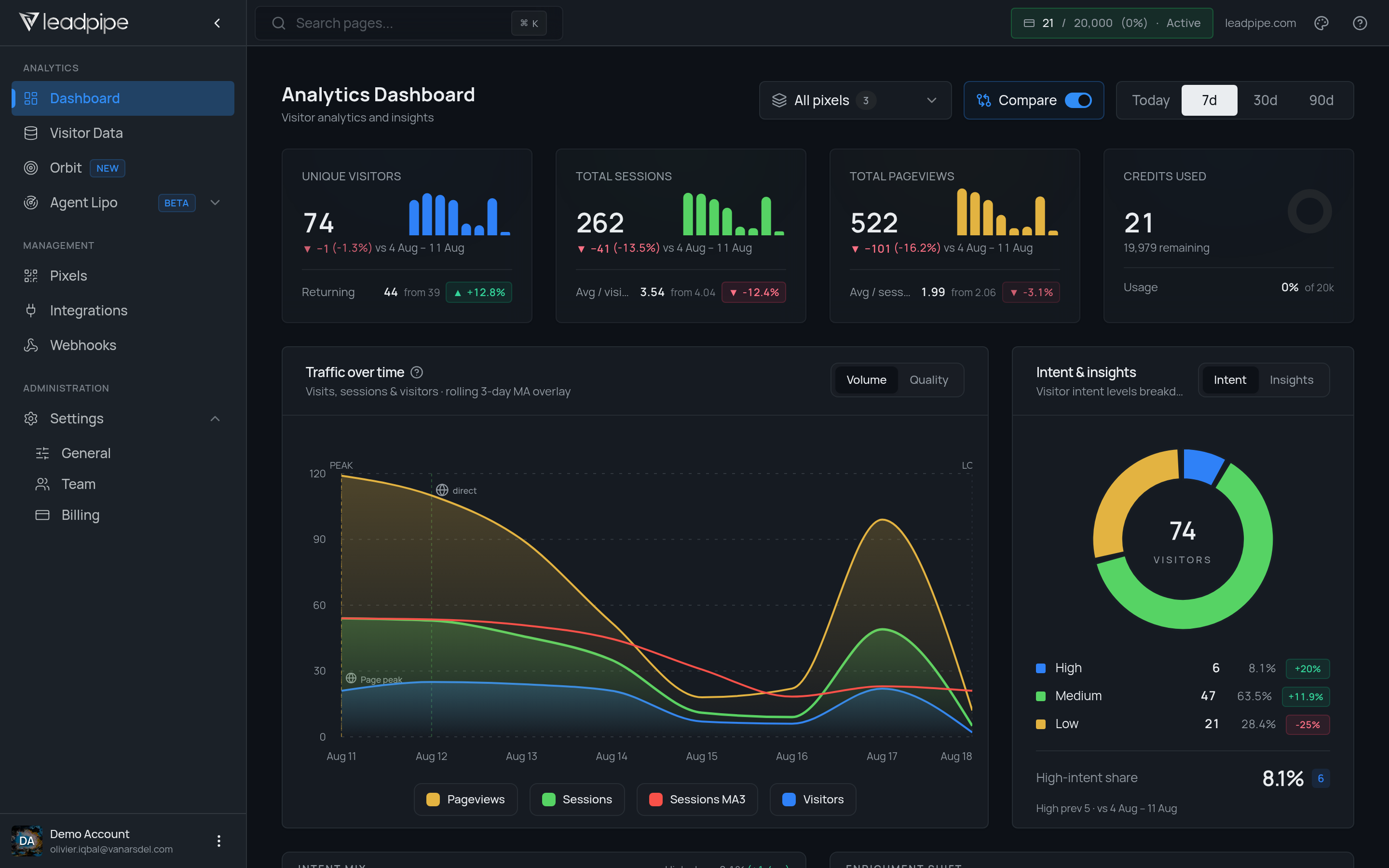Click the Traffic over time info icon
The image size is (1389, 868).
[417, 373]
